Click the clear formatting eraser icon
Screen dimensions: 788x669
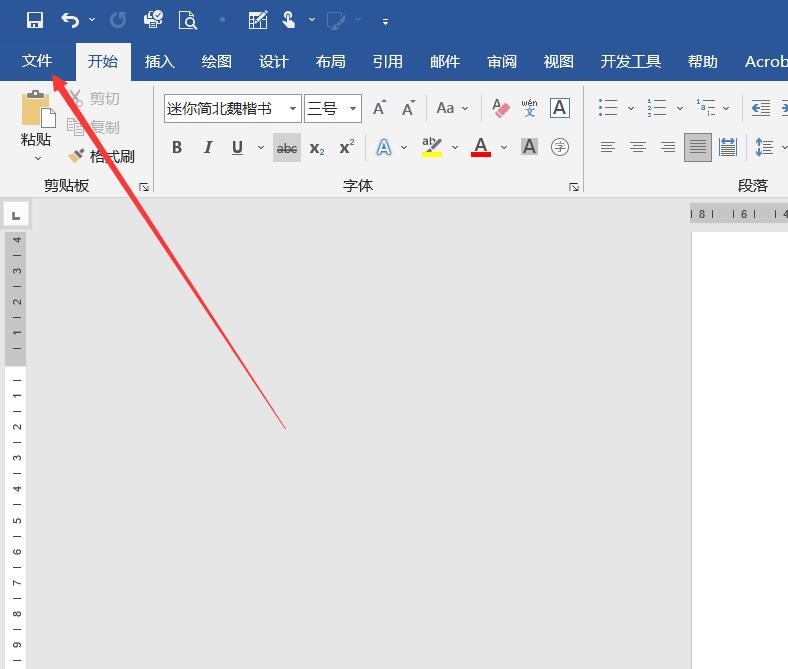(x=501, y=108)
